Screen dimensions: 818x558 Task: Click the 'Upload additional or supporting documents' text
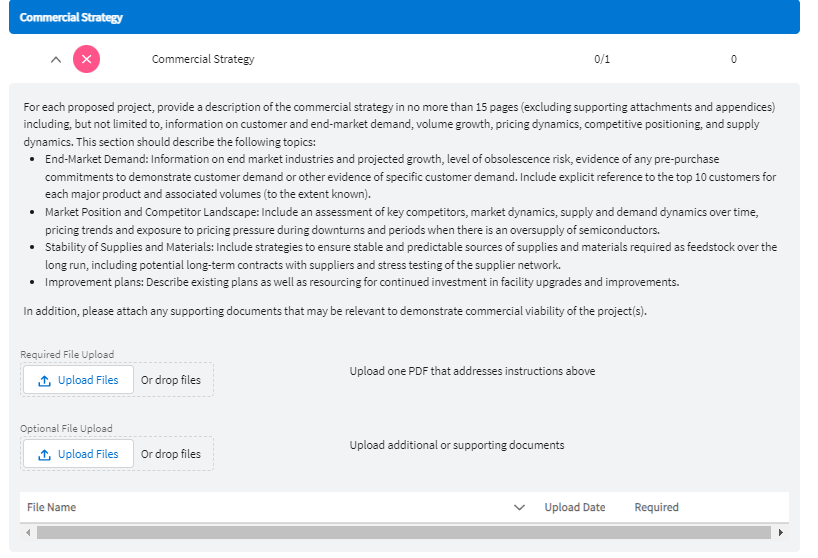(x=457, y=445)
